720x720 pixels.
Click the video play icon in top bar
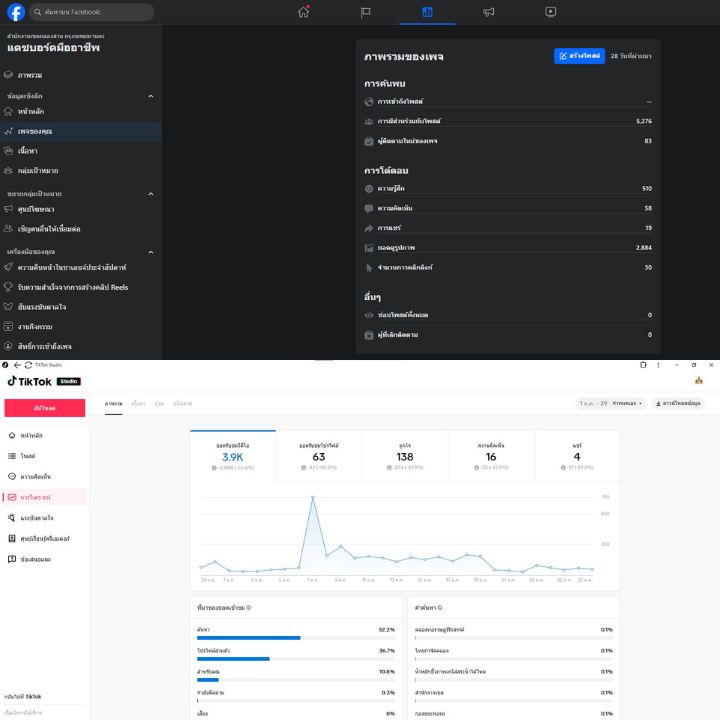click(551, 12)
